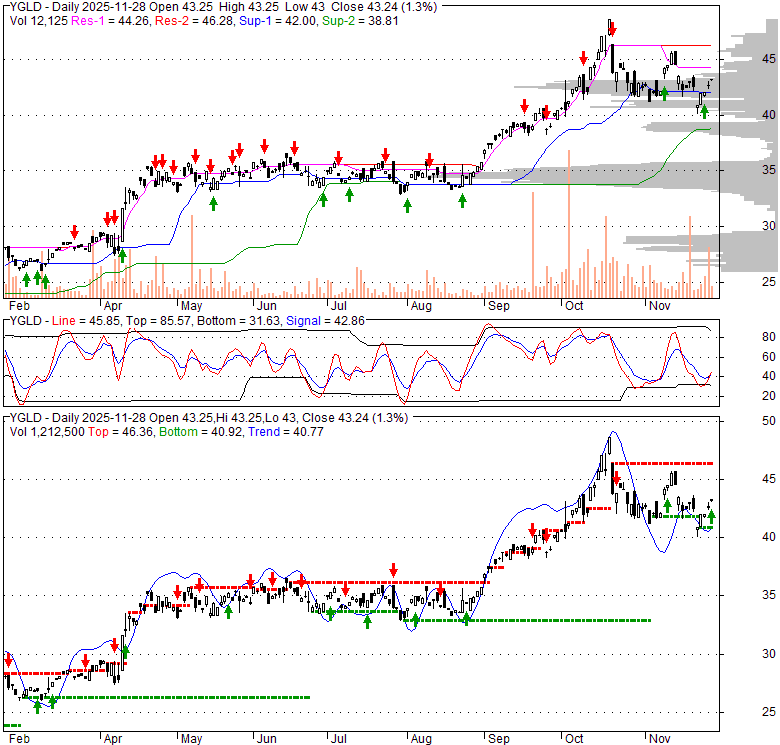Click the Sup-2 = 38.81 label

point(360,21)
